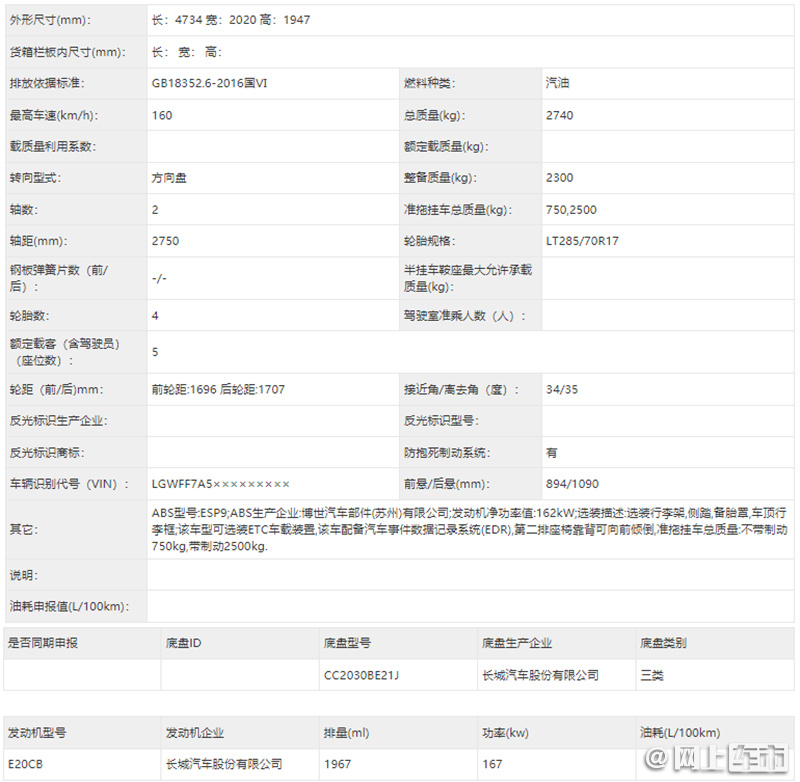Click the 最高车速(km/h) label
This screenshot has height=782, width=800.
(x=54, y=115)
